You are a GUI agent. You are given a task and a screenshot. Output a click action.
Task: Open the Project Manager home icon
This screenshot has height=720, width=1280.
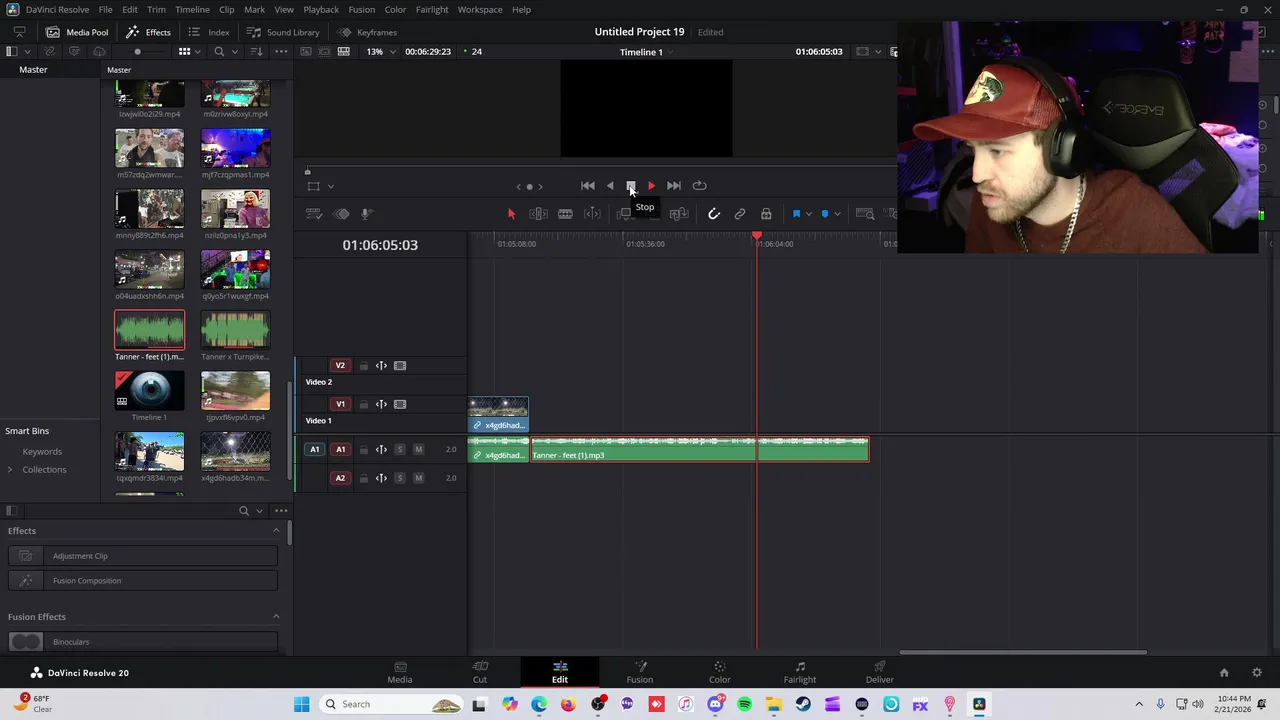pyautogui.click(x=1224, y=673)
